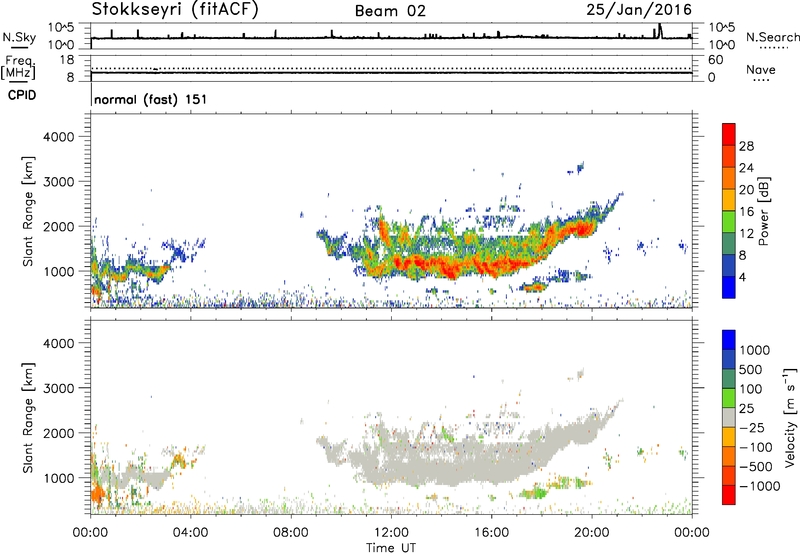Click the Velocity [m s-1] color bar label
Screen dimensions: 800x554
pos(790,417)
